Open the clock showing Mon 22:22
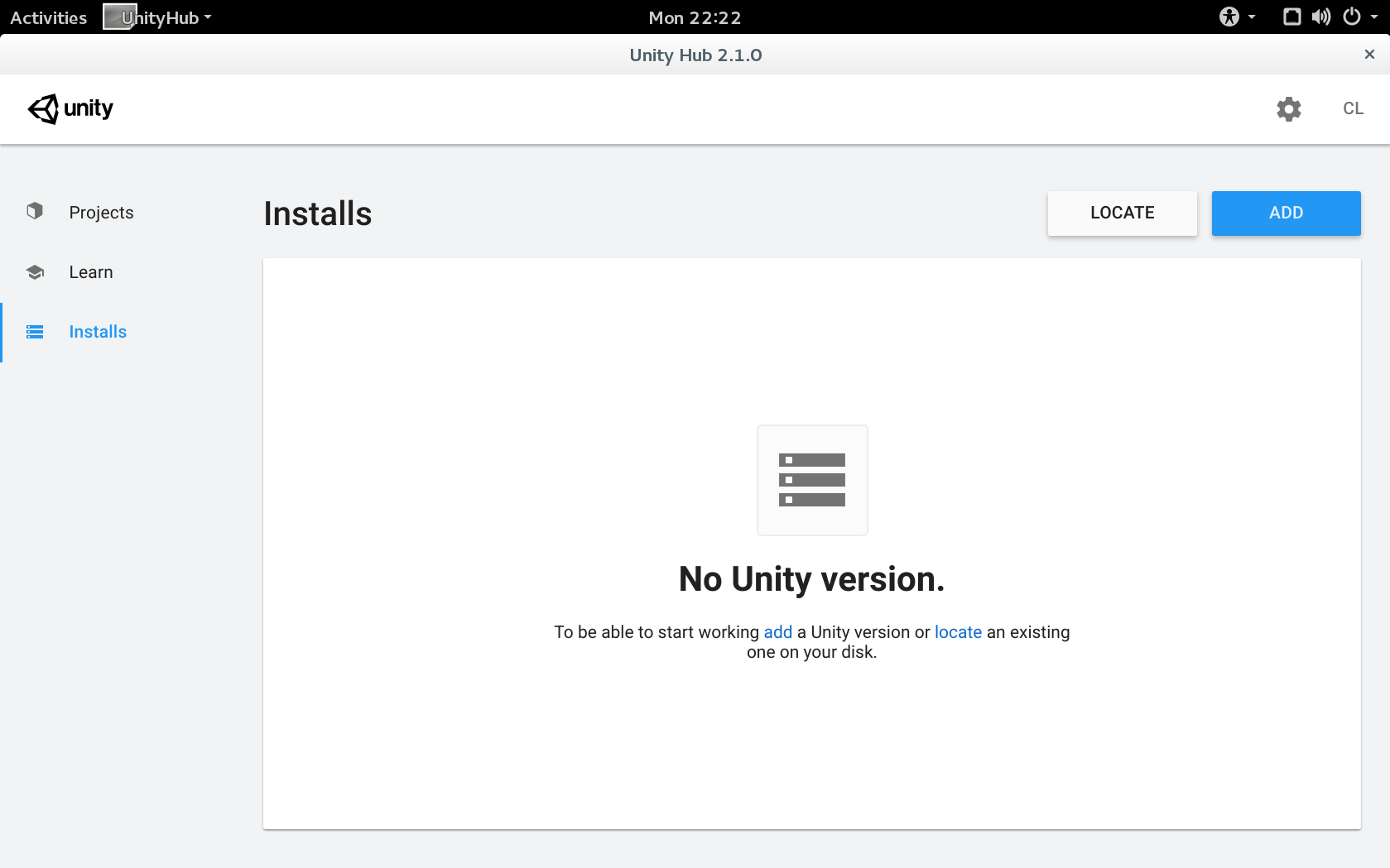The image size is (1390, 868). coord(695,17)
